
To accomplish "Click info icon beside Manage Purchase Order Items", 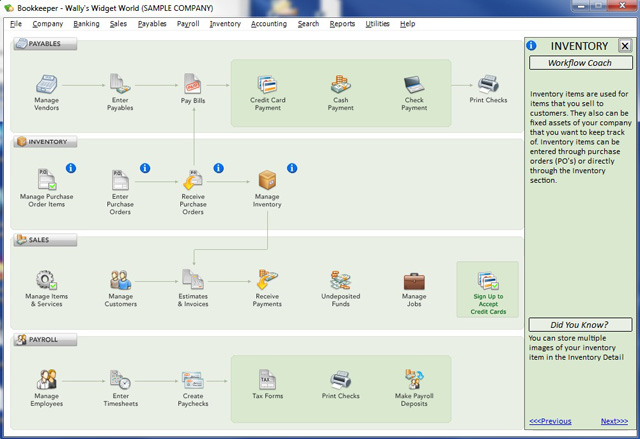I will tap(71, 168).
